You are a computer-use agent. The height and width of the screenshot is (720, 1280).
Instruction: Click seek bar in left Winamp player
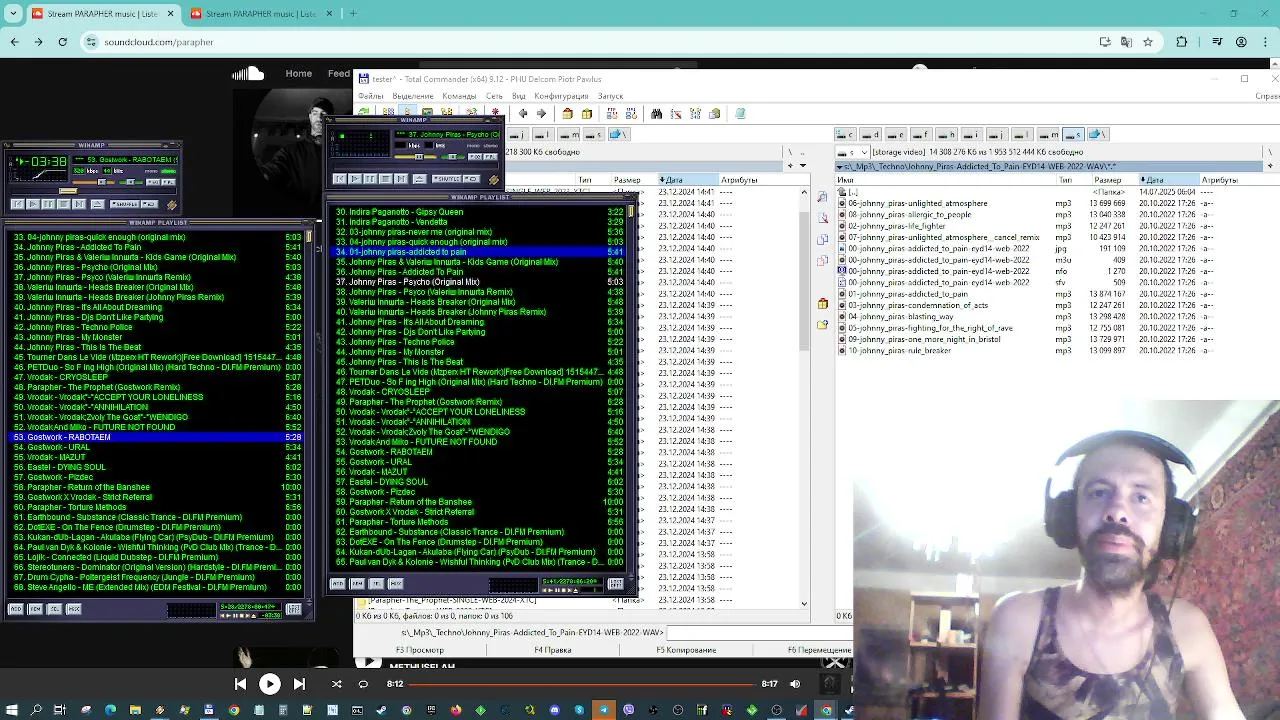point(94,191)
